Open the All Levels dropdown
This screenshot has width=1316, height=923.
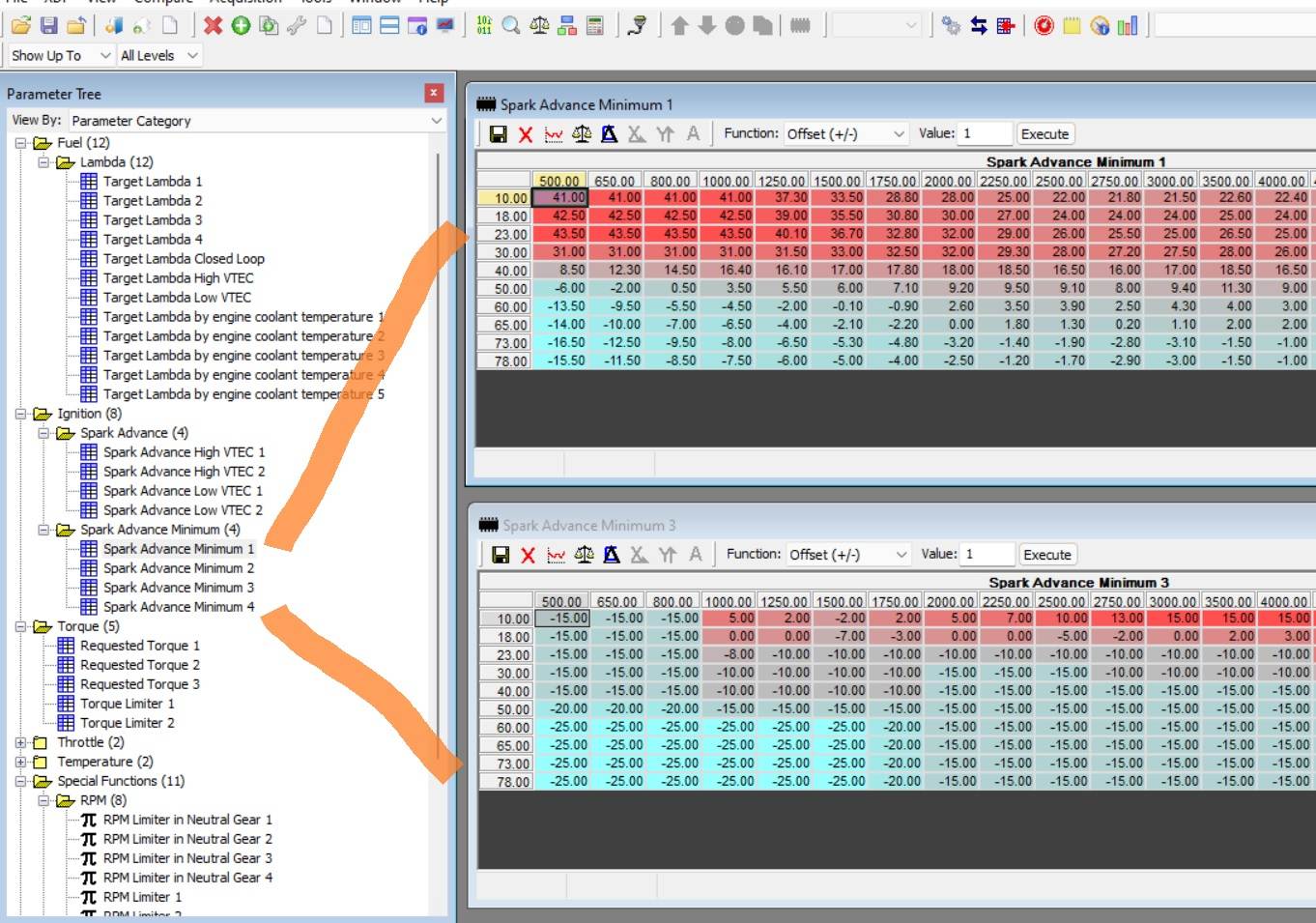coord(158,56)
